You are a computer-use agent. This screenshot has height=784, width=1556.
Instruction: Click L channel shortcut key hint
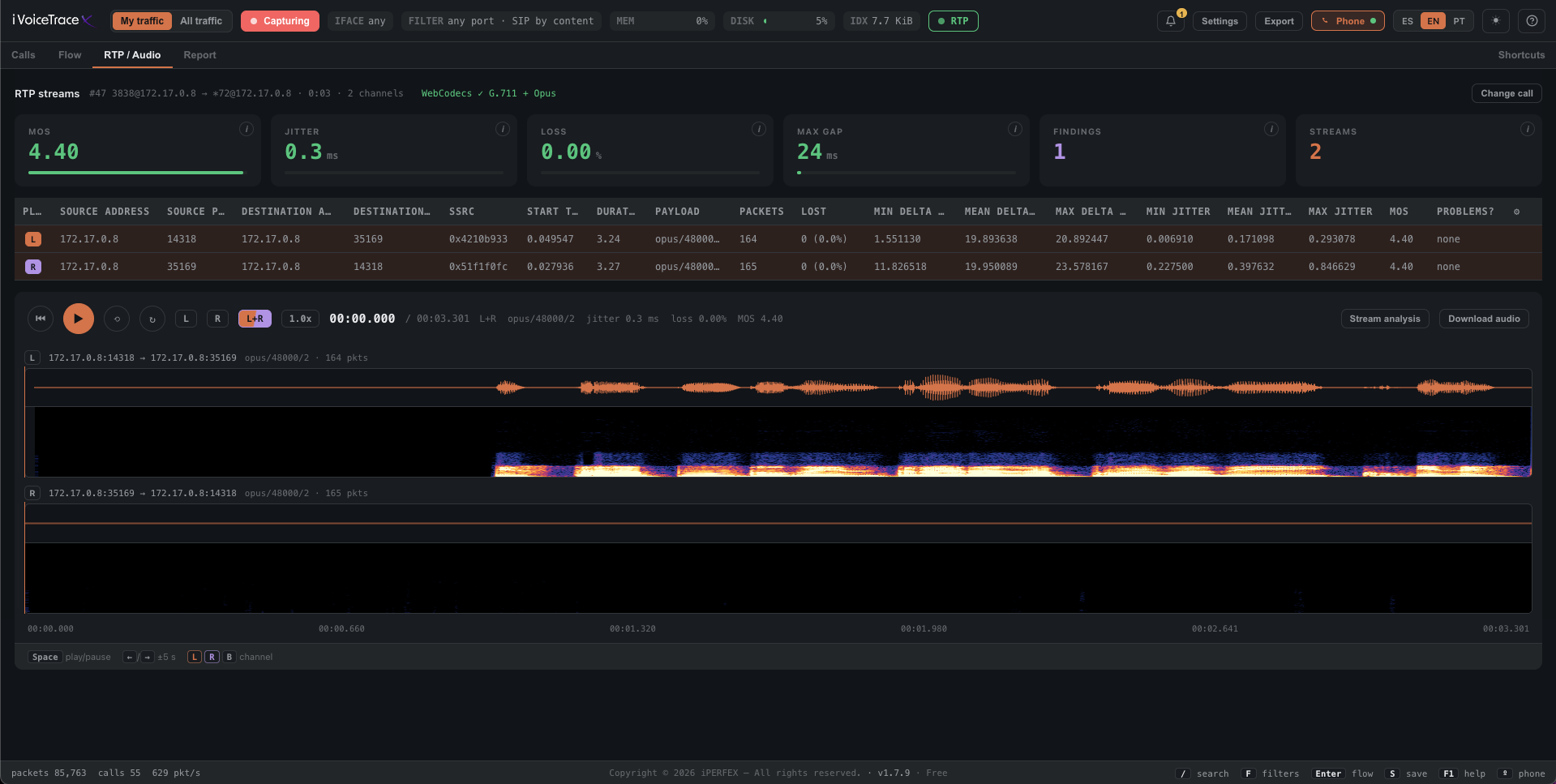coord(194,657)
